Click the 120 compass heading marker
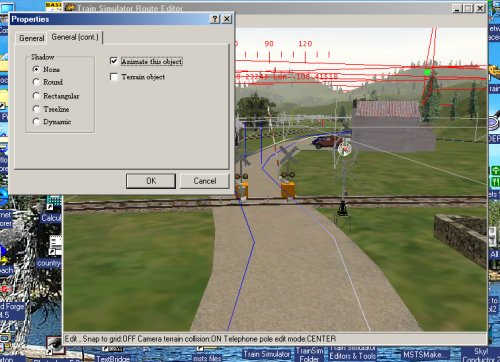Screen dimensions: 500x362 click(x=305, y=44)
